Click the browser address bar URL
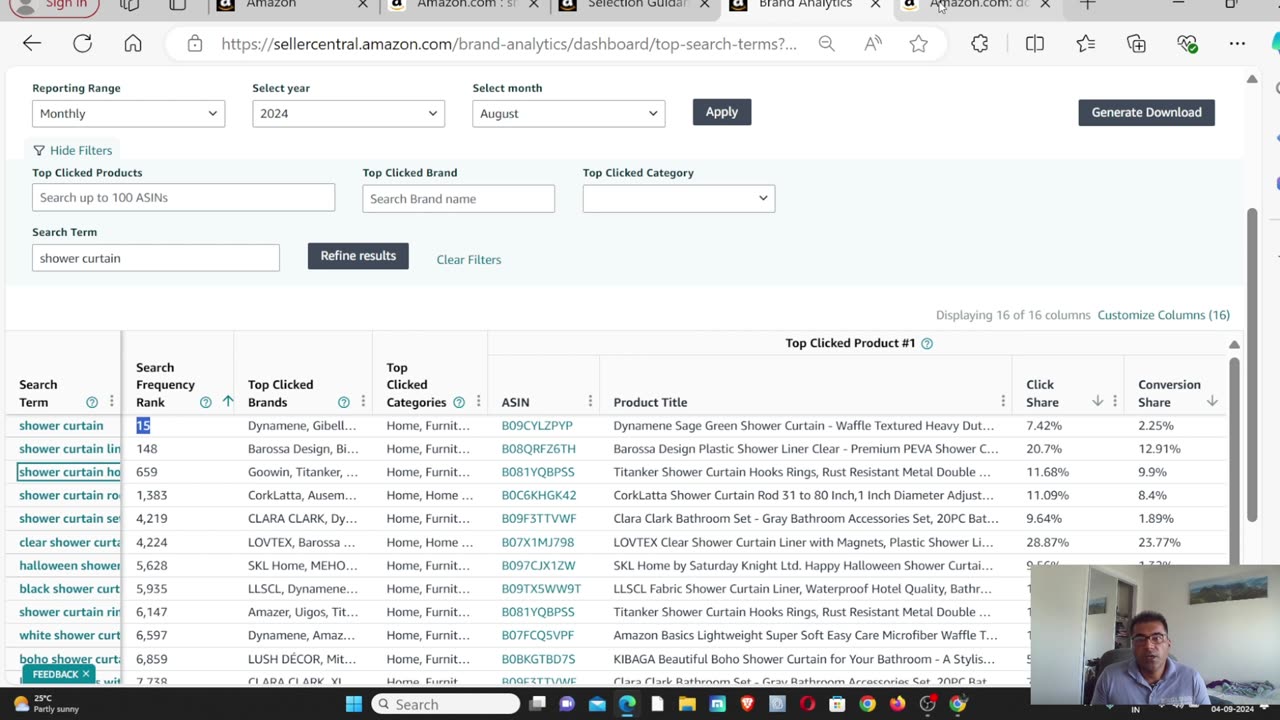1280x720 pixels. coord(509,44)
